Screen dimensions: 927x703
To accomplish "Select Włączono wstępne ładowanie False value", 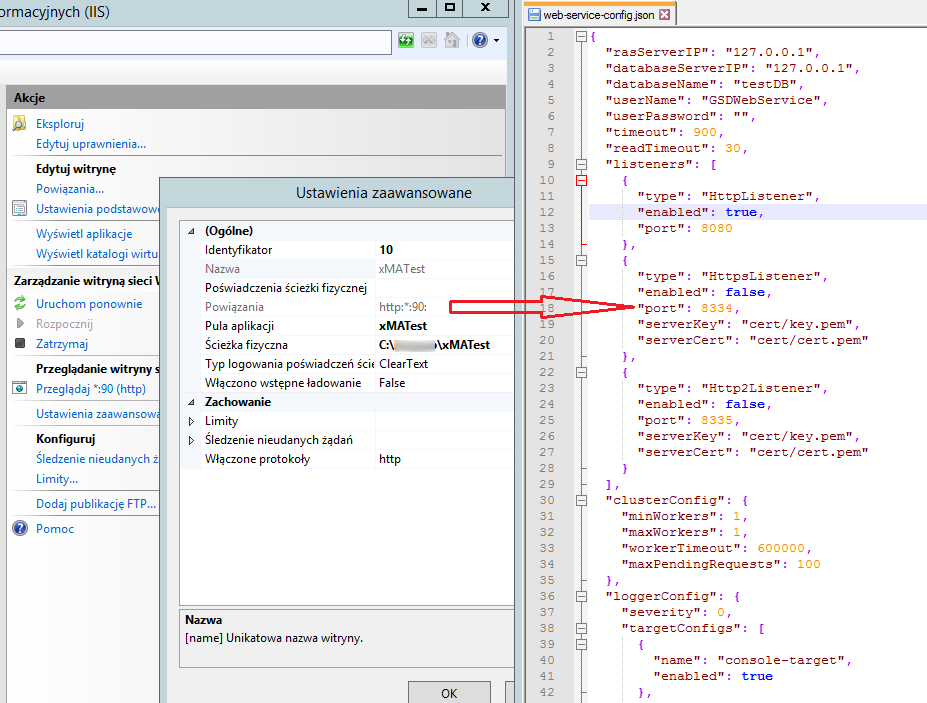I will tap(392, 383).
